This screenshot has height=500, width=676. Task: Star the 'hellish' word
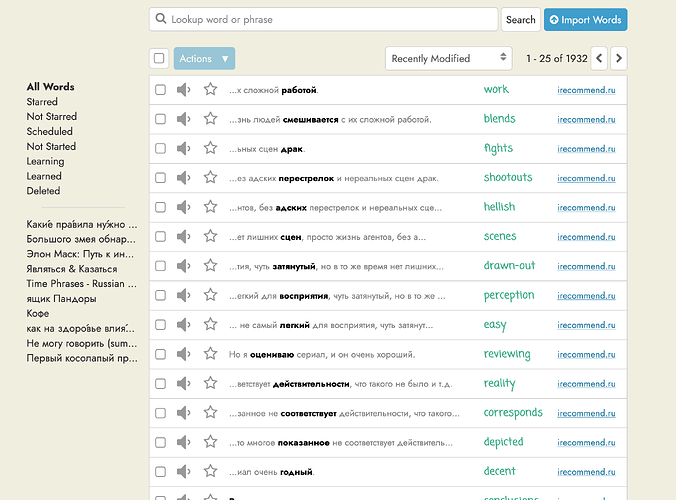(x=210, y=207)
